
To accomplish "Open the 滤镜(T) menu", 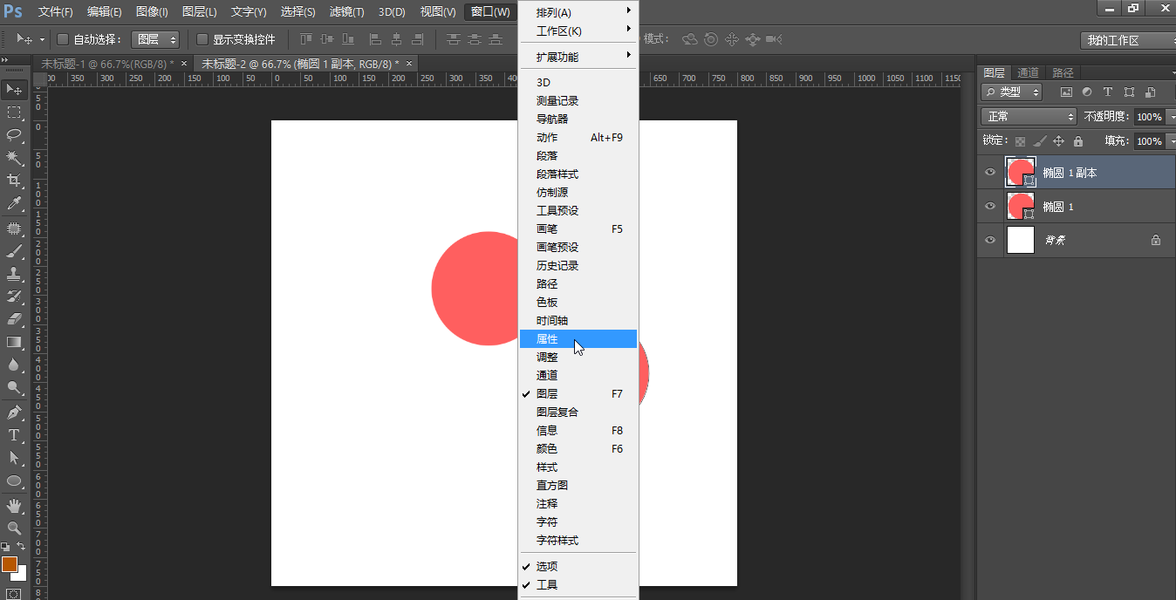I will [347, 12].
